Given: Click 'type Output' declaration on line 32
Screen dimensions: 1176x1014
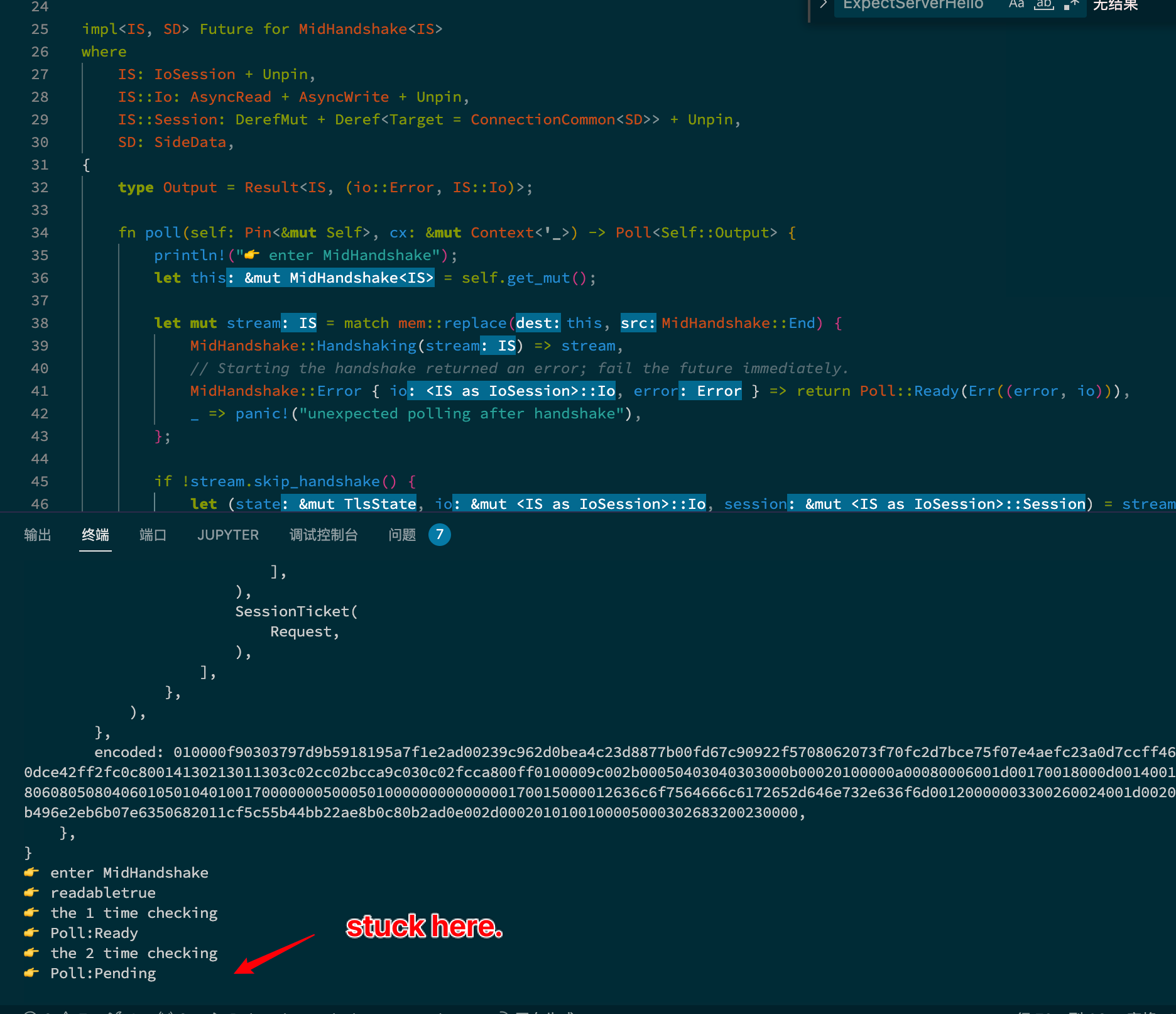Looking at the screenshot, I should point(167,187).
